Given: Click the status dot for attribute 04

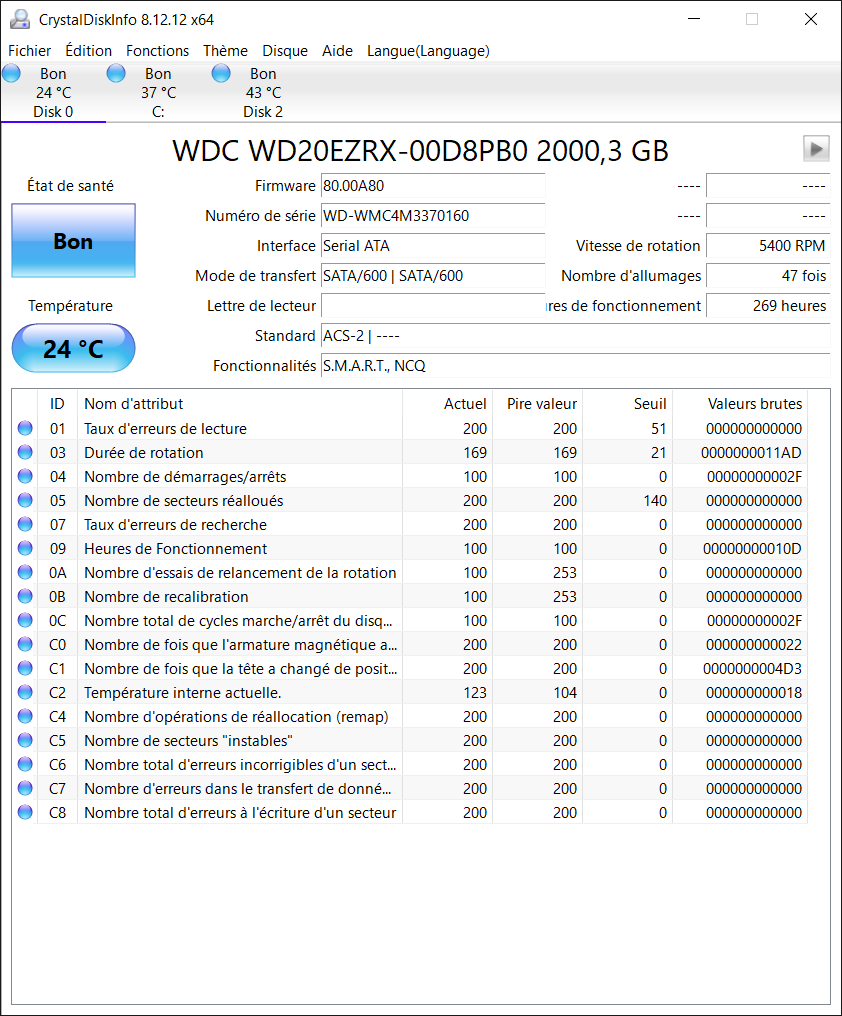Looking at the screenshot, I should pos(25,476).
